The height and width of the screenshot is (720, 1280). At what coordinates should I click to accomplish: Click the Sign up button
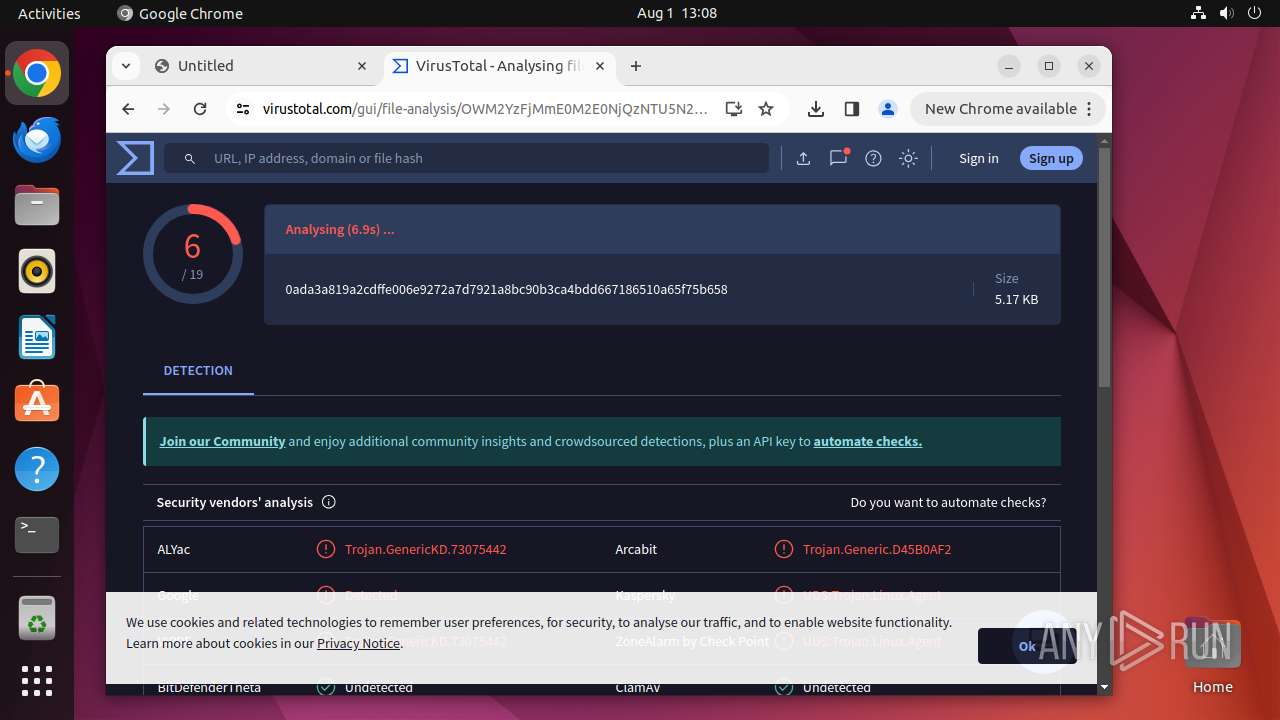pyautogui.click(x=1051, y=158)
